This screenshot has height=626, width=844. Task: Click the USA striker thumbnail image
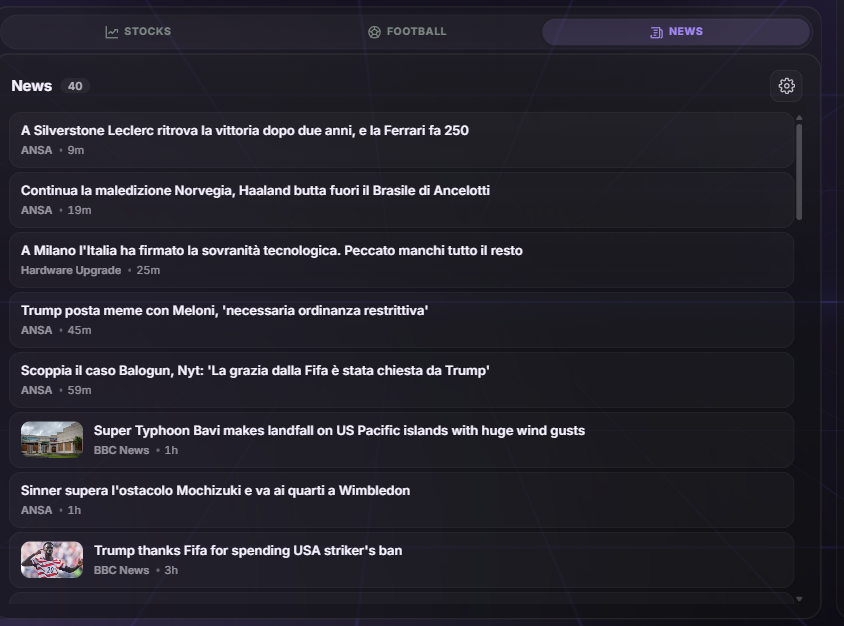(52, 560)
